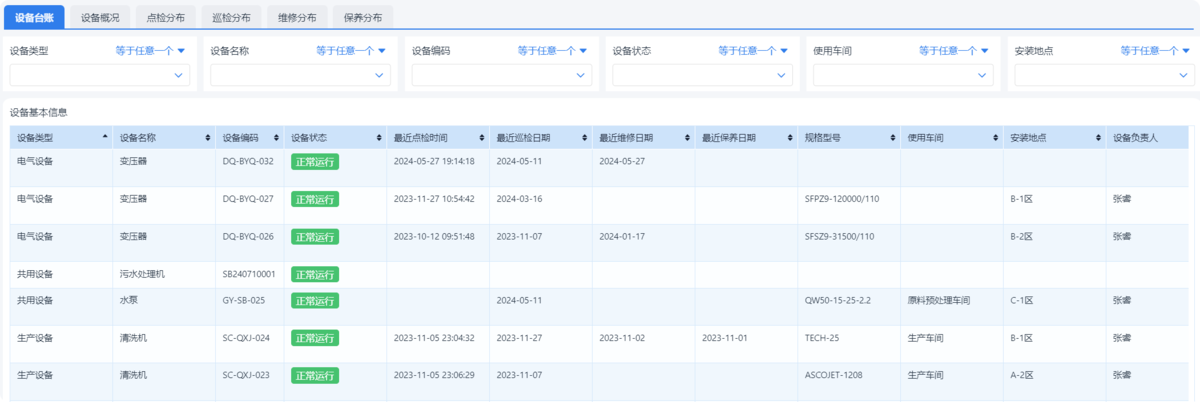
Task: Click 正常运行 status badge for DQ-BYQ-032
Action: tap(314, 161)
